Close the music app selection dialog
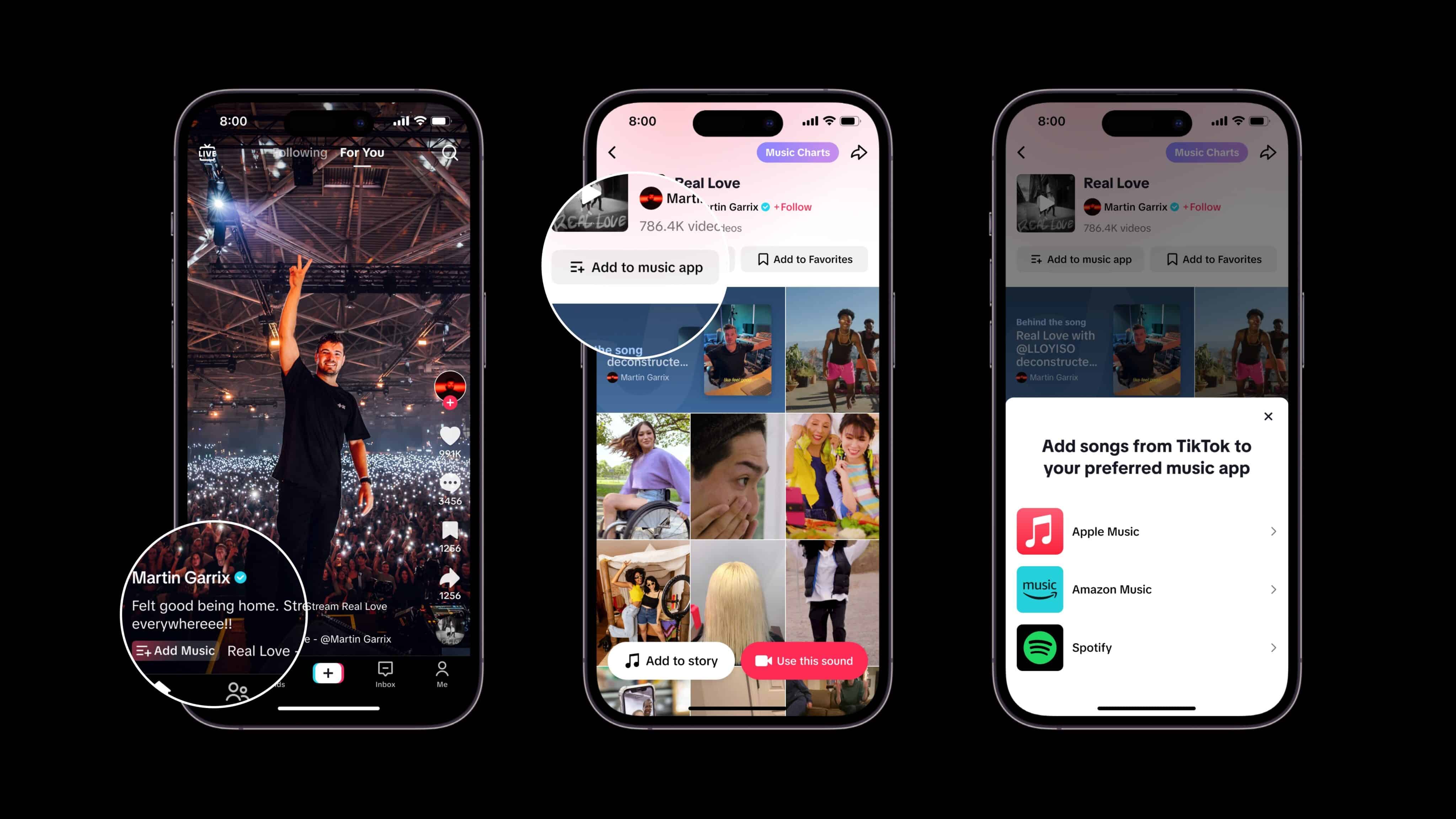The image size is (1456, 819). pyautogui.click(x=1269, y=416)
